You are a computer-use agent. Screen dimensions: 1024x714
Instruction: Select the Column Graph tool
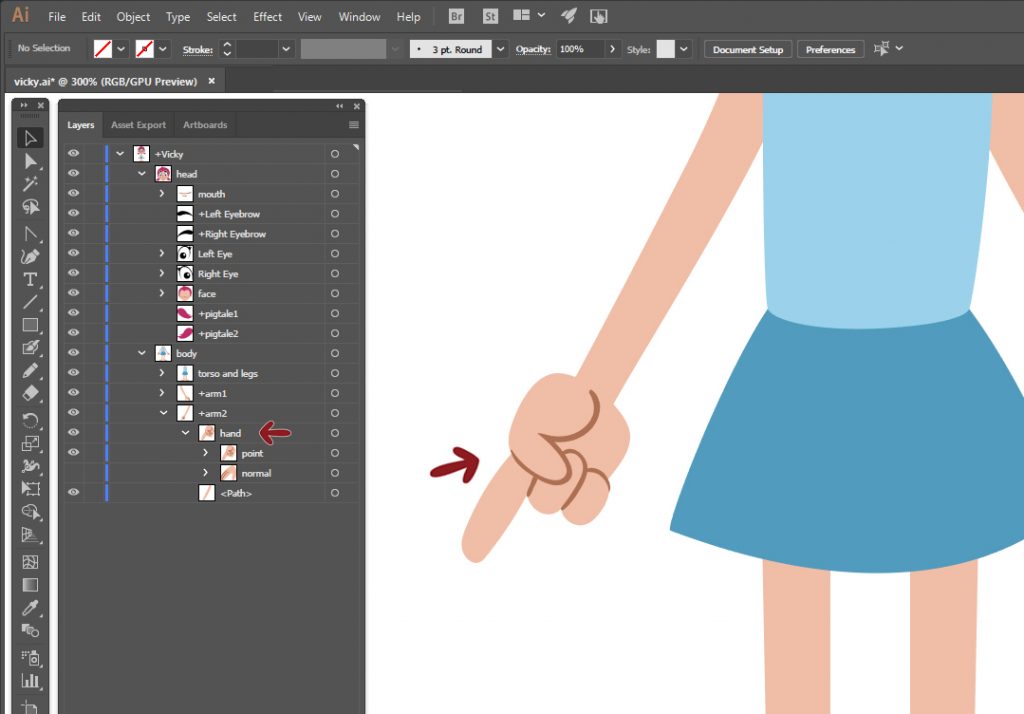tap(30, 681)
